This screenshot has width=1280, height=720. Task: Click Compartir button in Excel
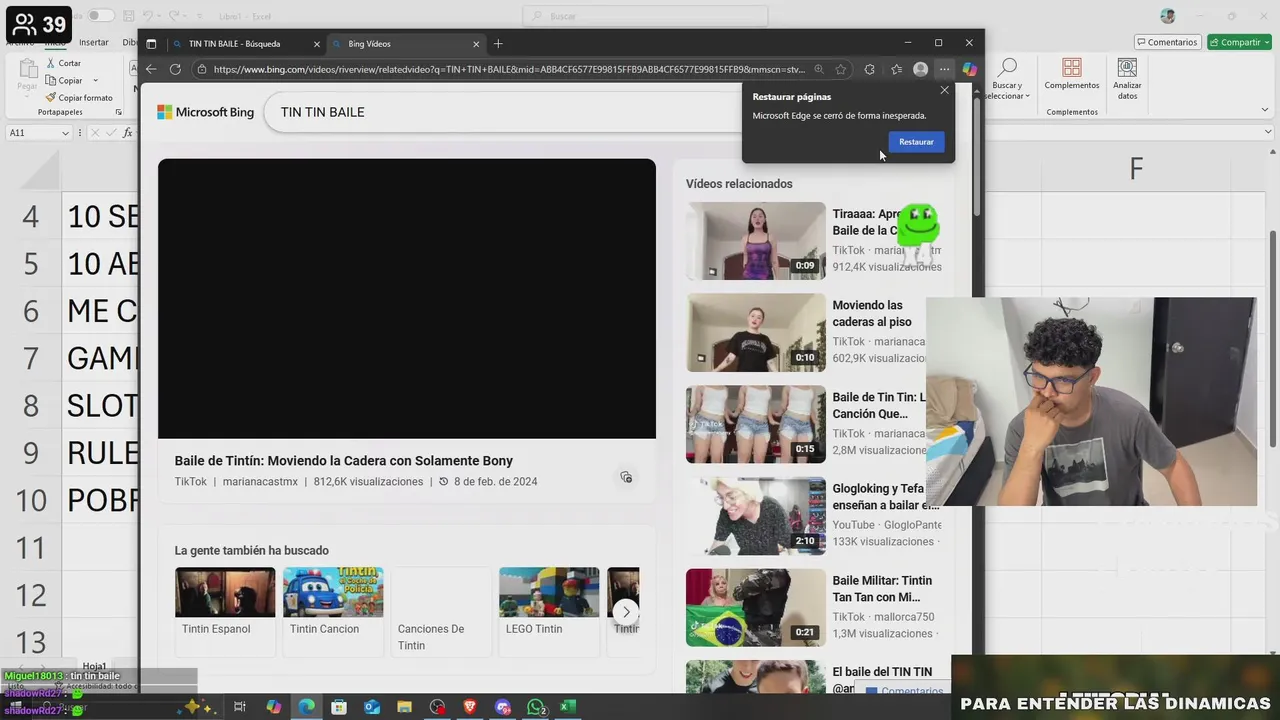point(1239,42)
